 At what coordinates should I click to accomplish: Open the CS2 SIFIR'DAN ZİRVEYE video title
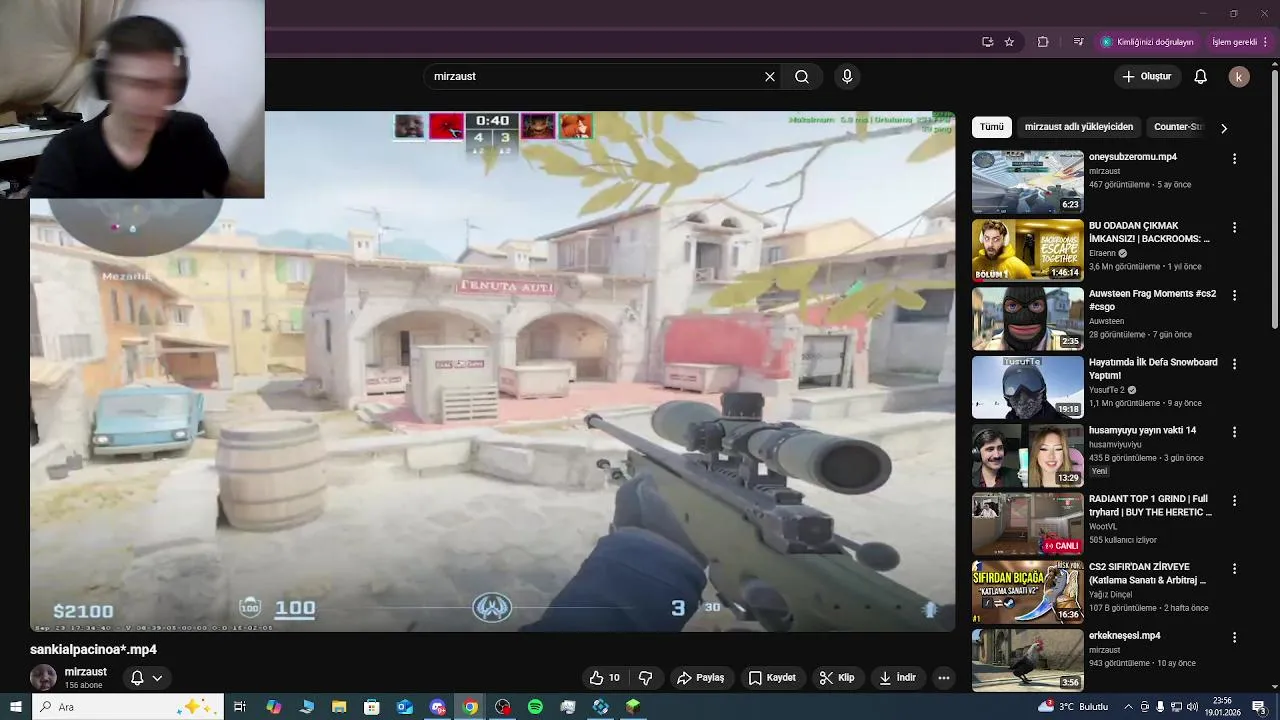point(1147,573)
